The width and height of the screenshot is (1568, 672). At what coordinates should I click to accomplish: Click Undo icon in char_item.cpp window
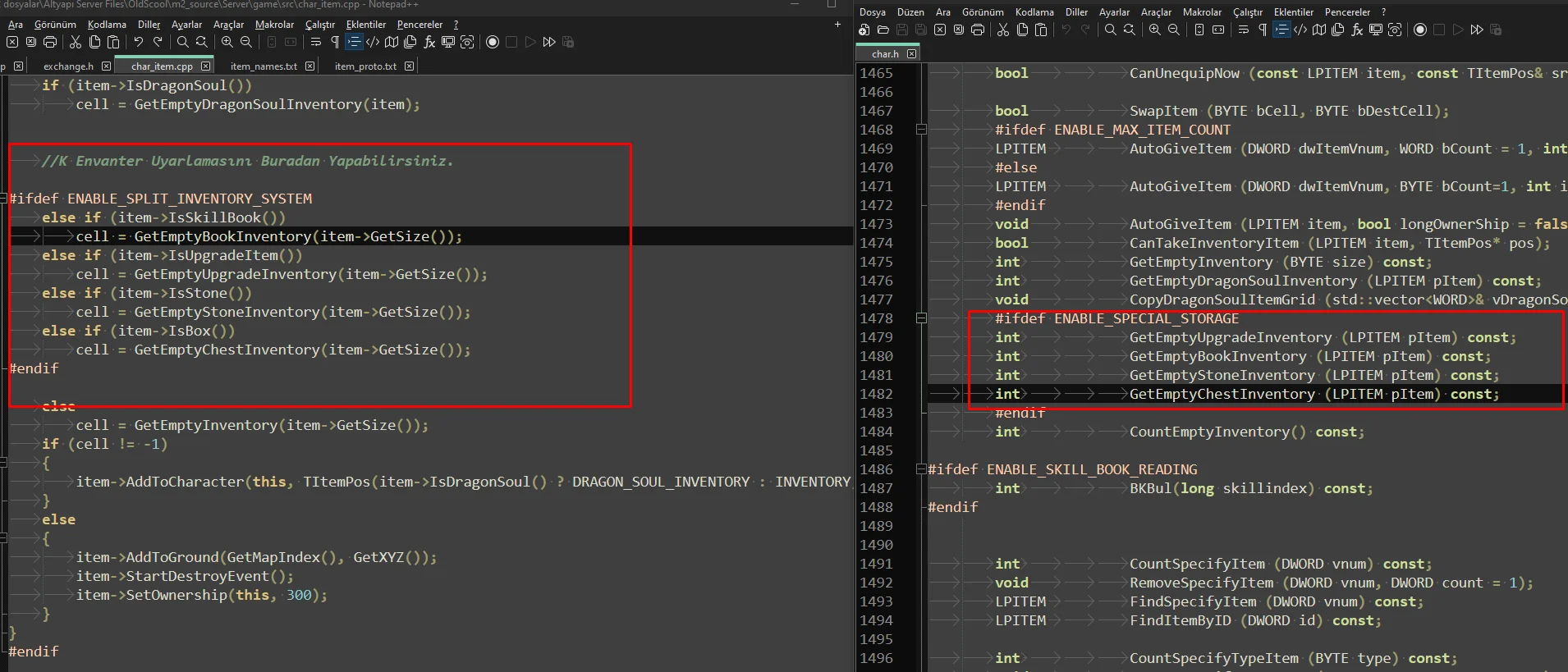coord(138,42)
